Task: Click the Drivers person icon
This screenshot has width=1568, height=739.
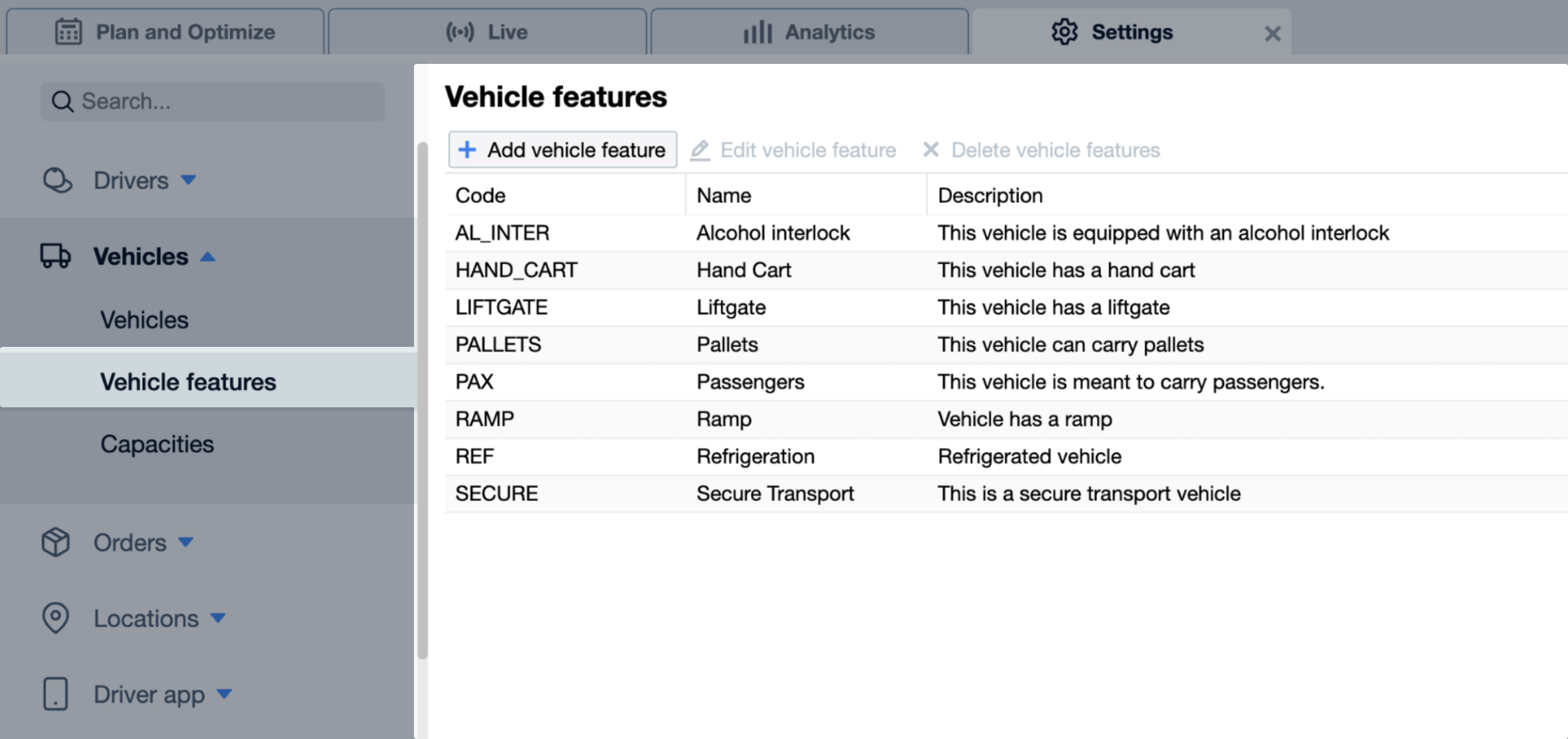Action: click(x=56, y=180)
